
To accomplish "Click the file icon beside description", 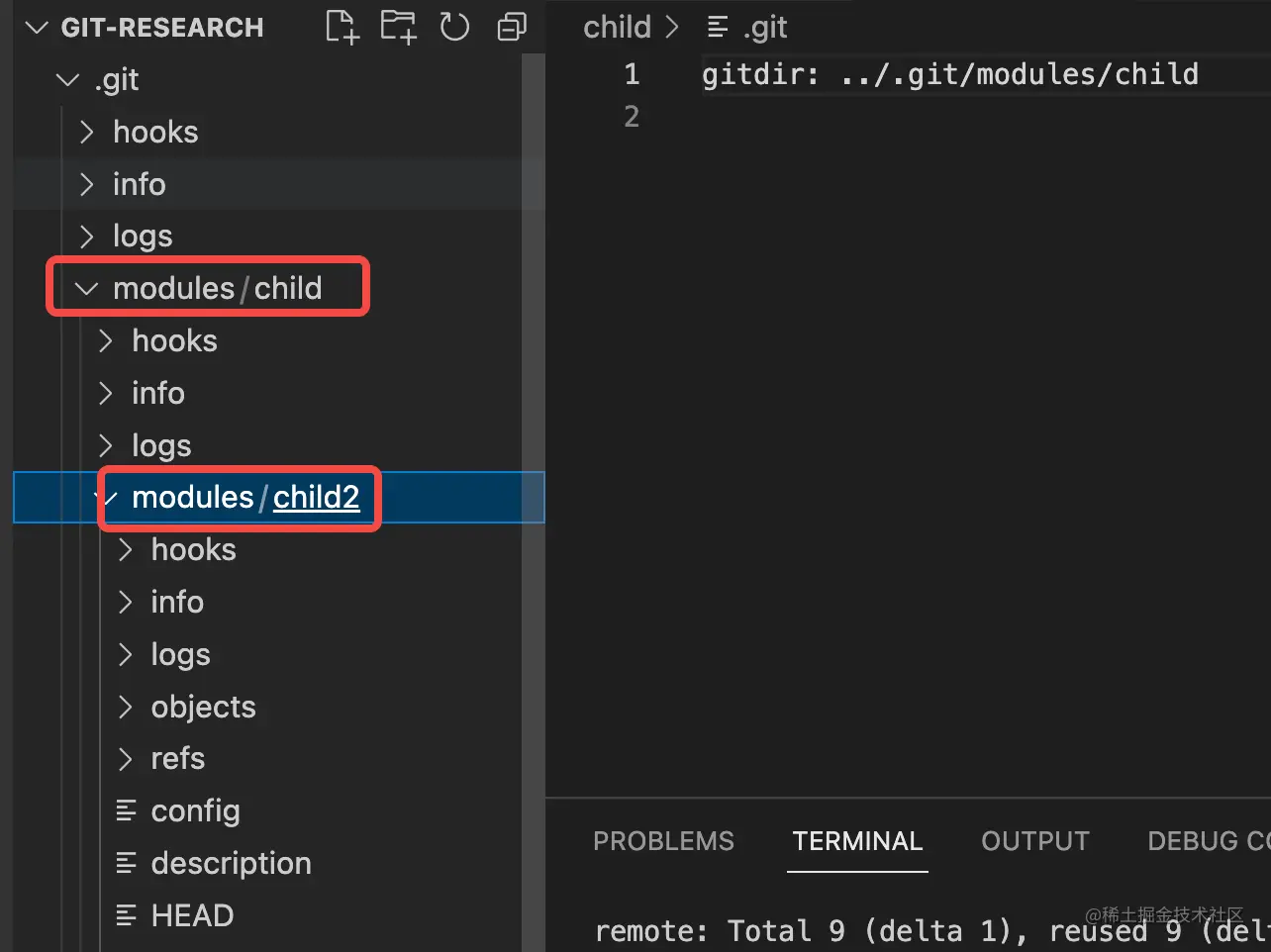I will pos(127,863).
